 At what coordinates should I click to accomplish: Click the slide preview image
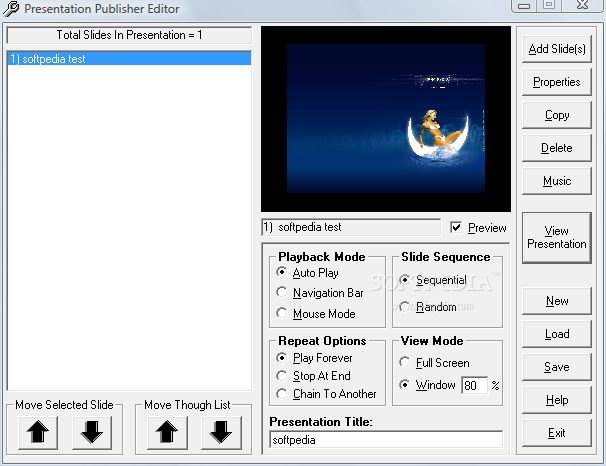pyautogui.click(x=386, y=119)
